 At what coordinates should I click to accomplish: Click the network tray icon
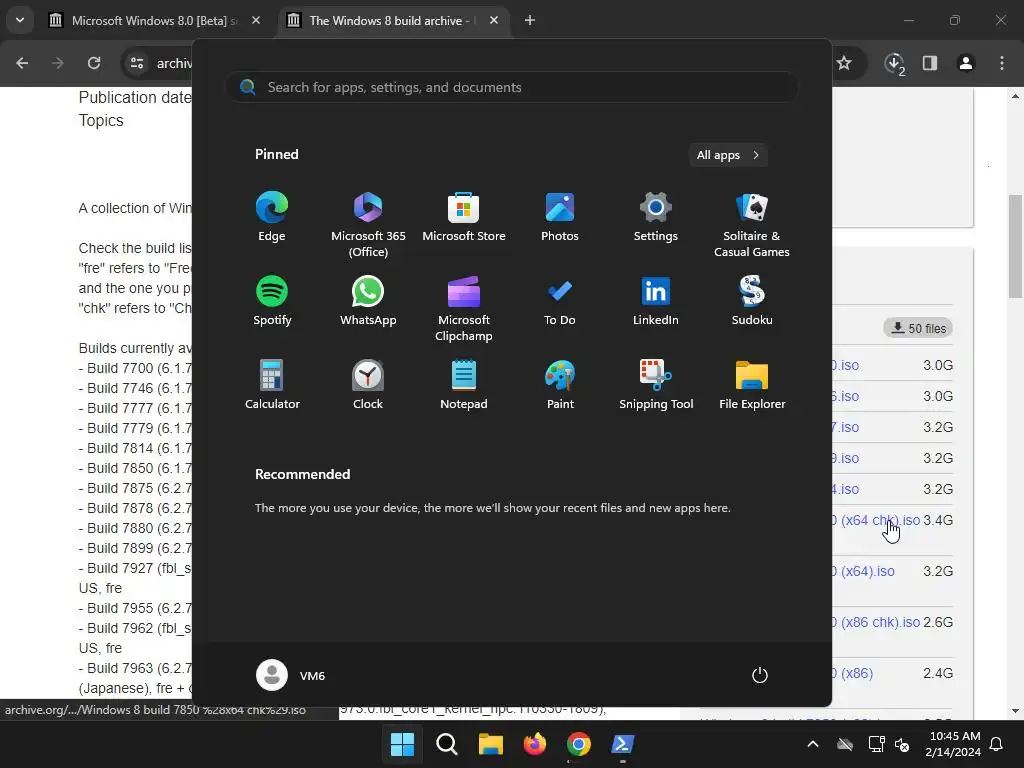pyautogui.click(x=876, y=744)
